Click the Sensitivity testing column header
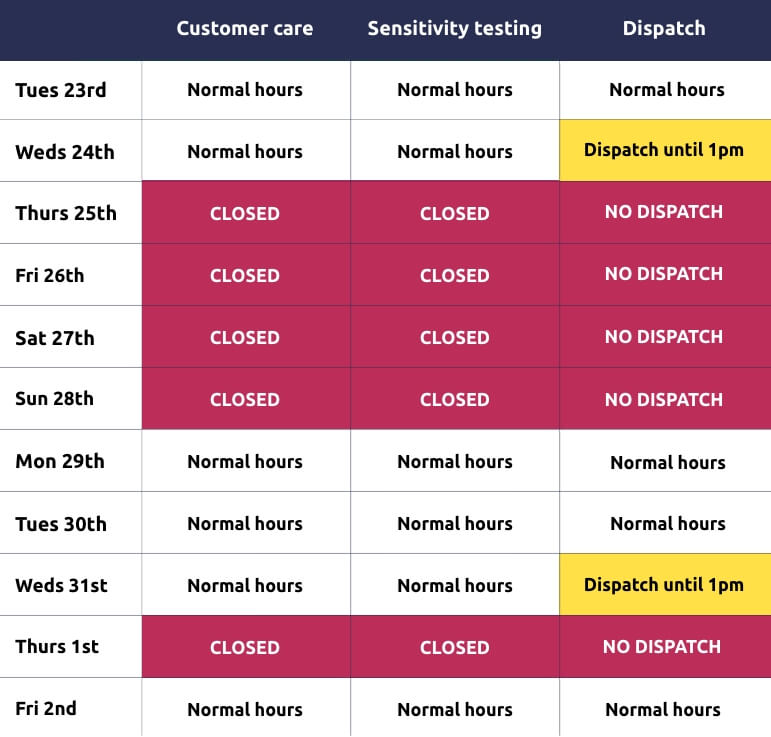Viewport: 771px width, 737px height. 455,29
